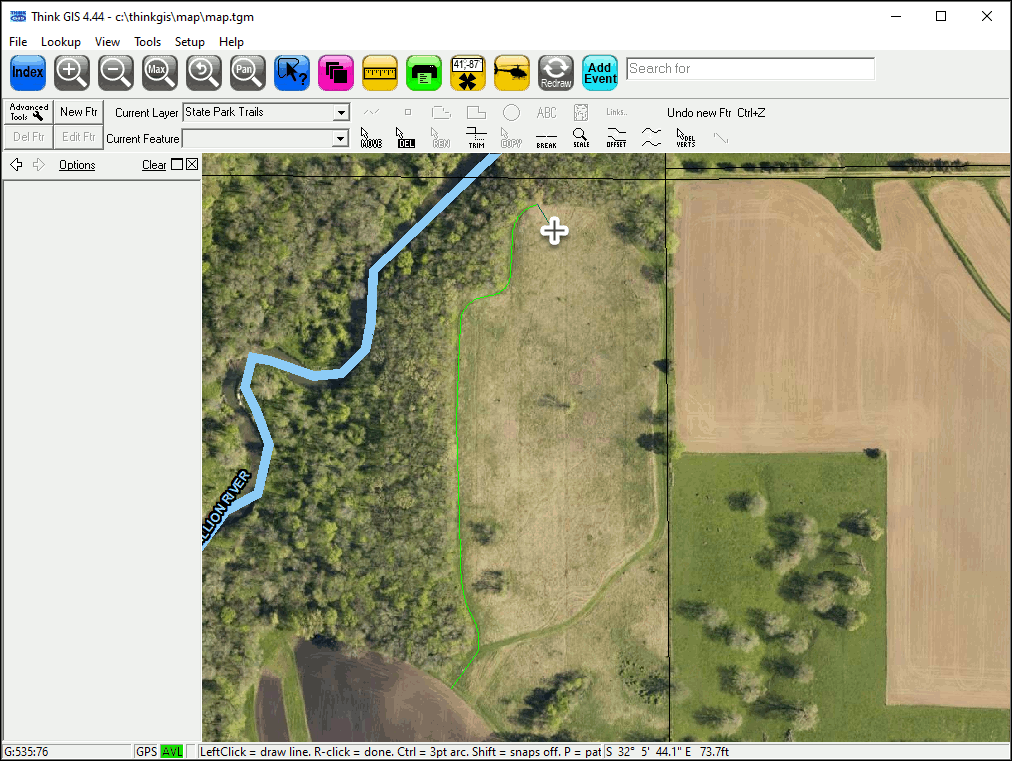Click the green printer icon

coord(424,72)
